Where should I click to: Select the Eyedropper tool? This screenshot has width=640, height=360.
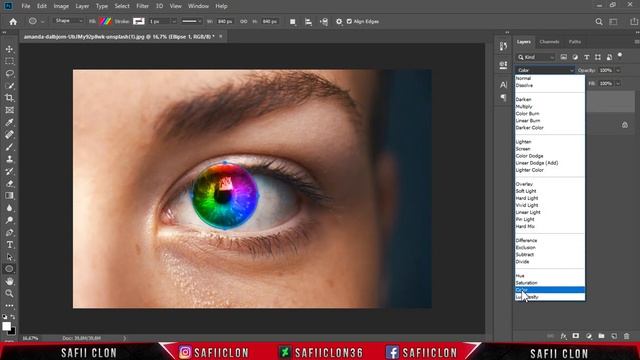[x=9, y=122]
